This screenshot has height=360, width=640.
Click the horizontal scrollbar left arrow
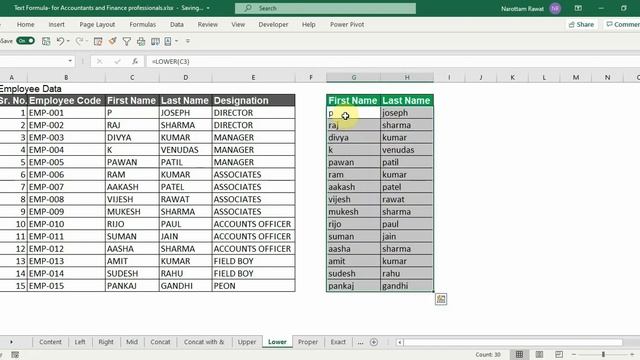(400, 342)
